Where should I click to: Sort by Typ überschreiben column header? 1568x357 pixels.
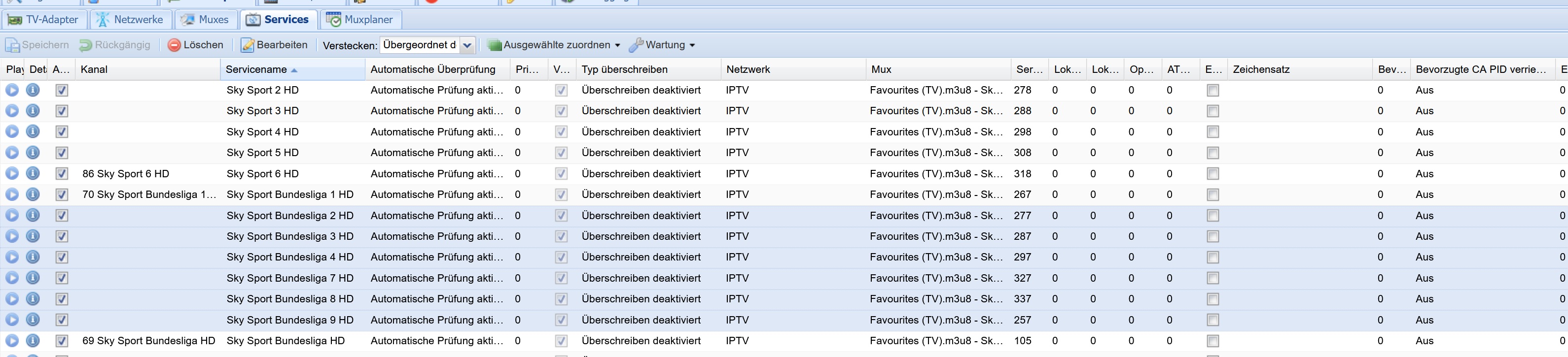pyautogui.click(x=648, y=69)
